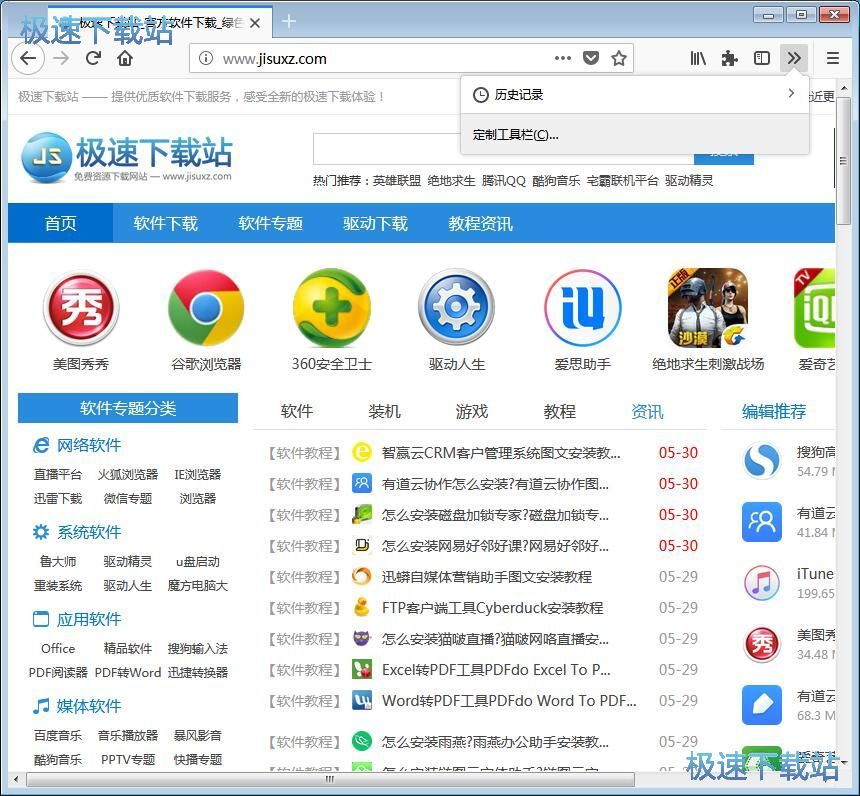This screenshot has width=860, height=796.
Task: Click the 搜狗输入法 link
Action: [x=197, y=648]
